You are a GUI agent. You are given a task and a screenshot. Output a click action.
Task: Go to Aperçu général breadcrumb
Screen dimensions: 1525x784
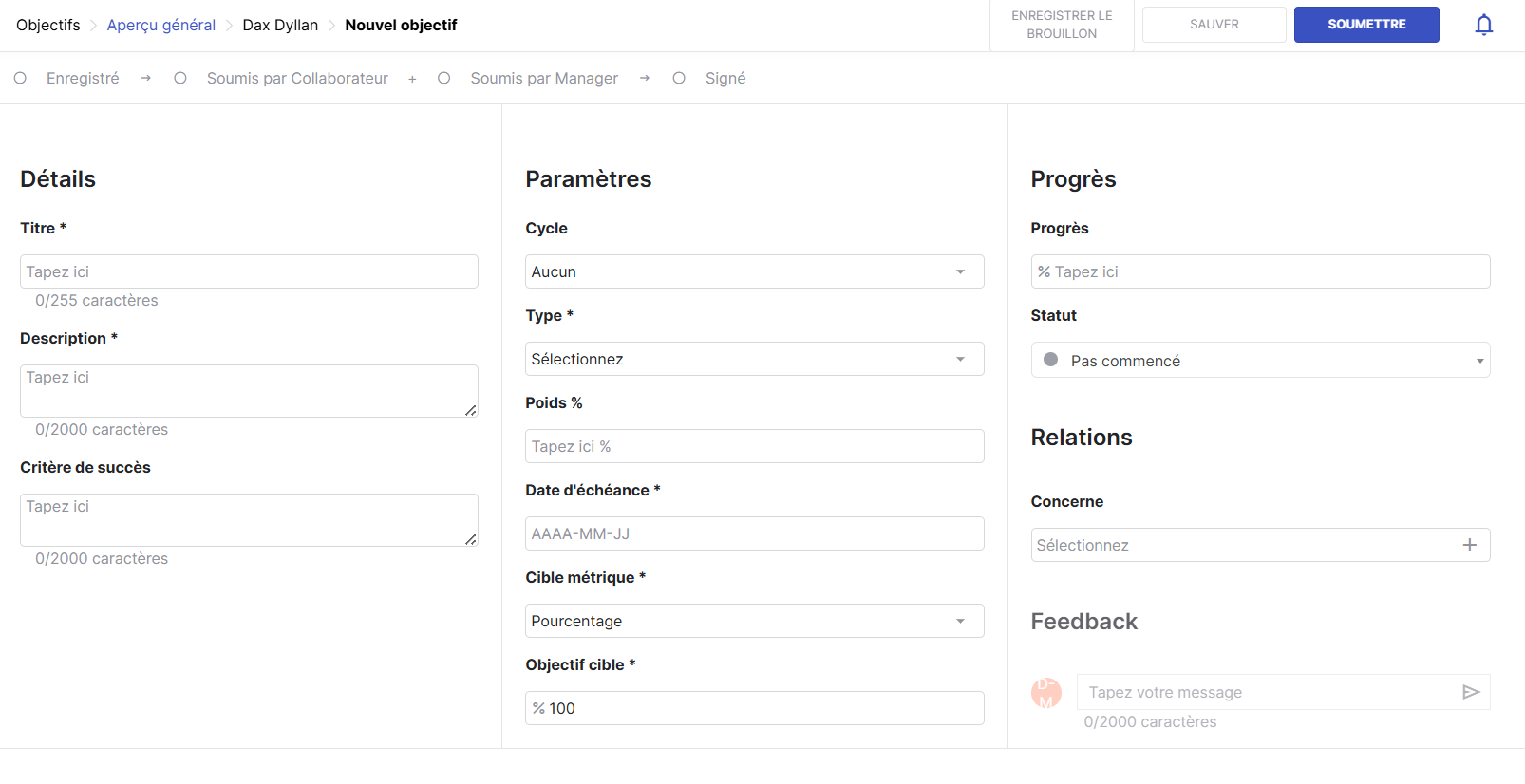tap(160, 25)
